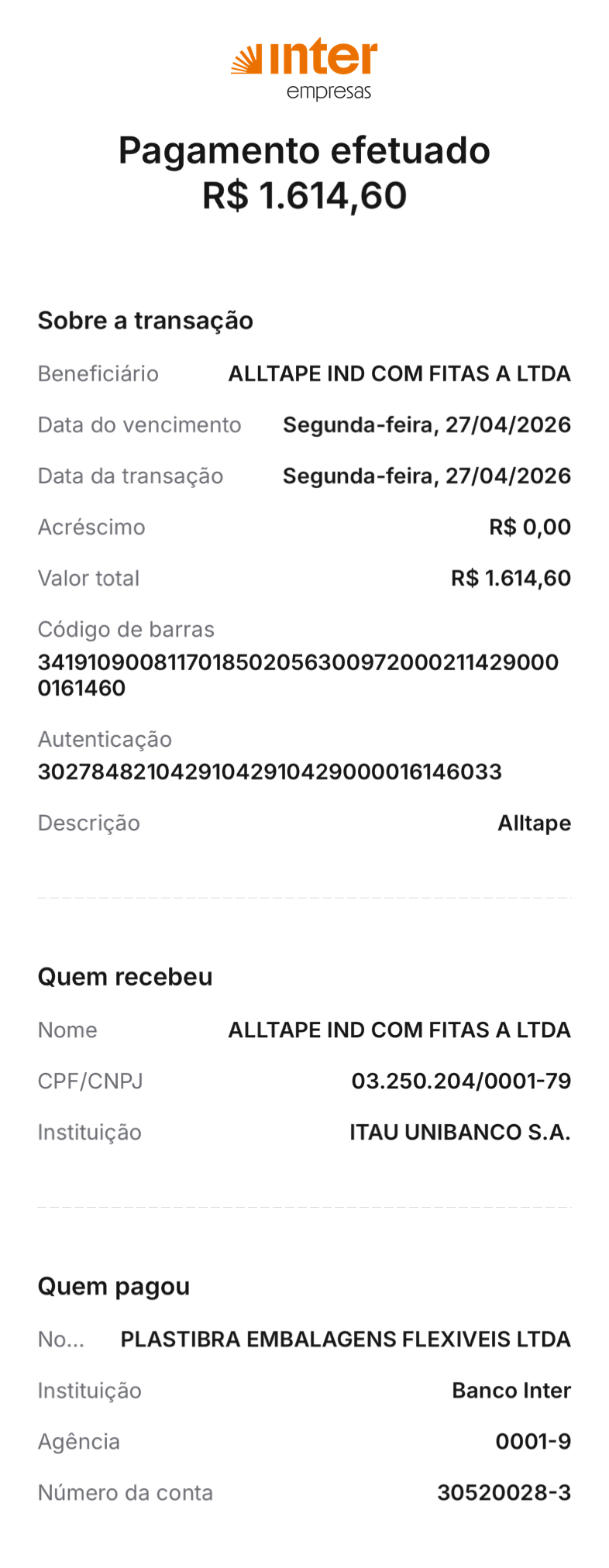
Task: Click the Data da transação date value
Action: 426,476
